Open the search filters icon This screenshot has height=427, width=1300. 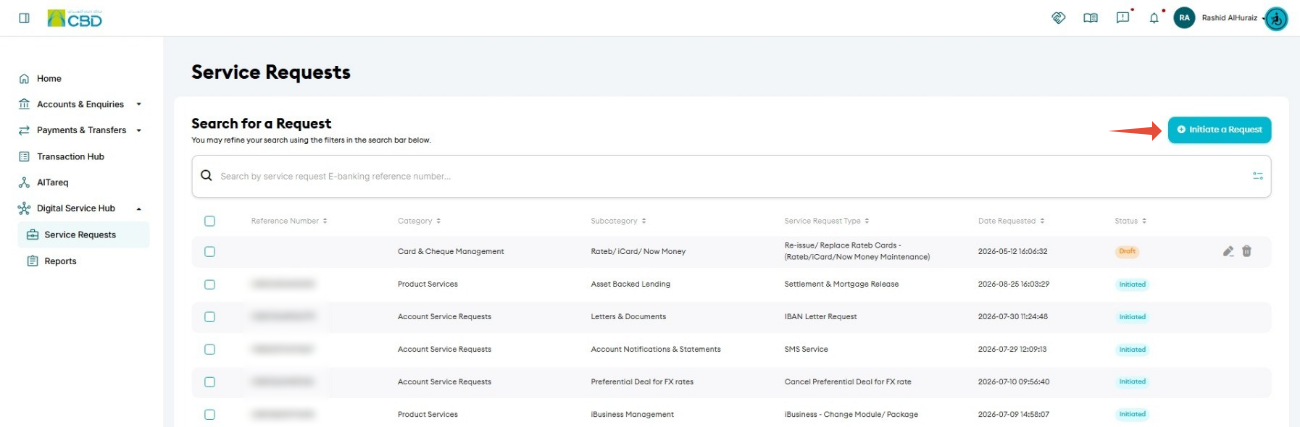(1258, 176)
